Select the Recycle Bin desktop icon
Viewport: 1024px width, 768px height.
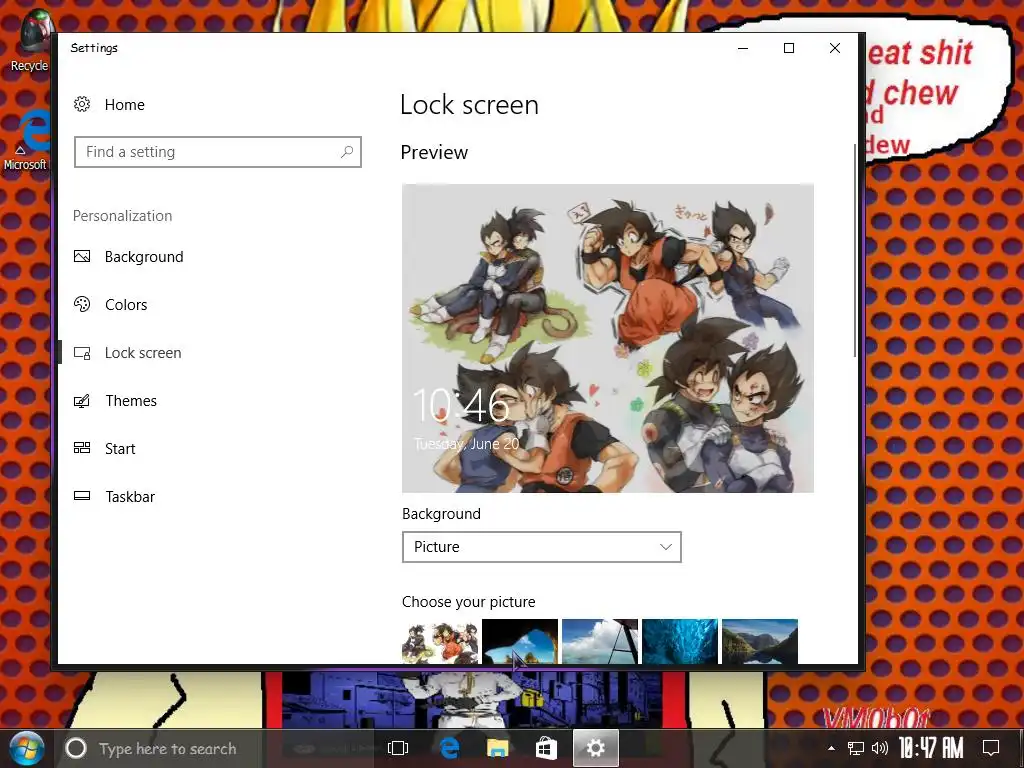coord(29,40)
